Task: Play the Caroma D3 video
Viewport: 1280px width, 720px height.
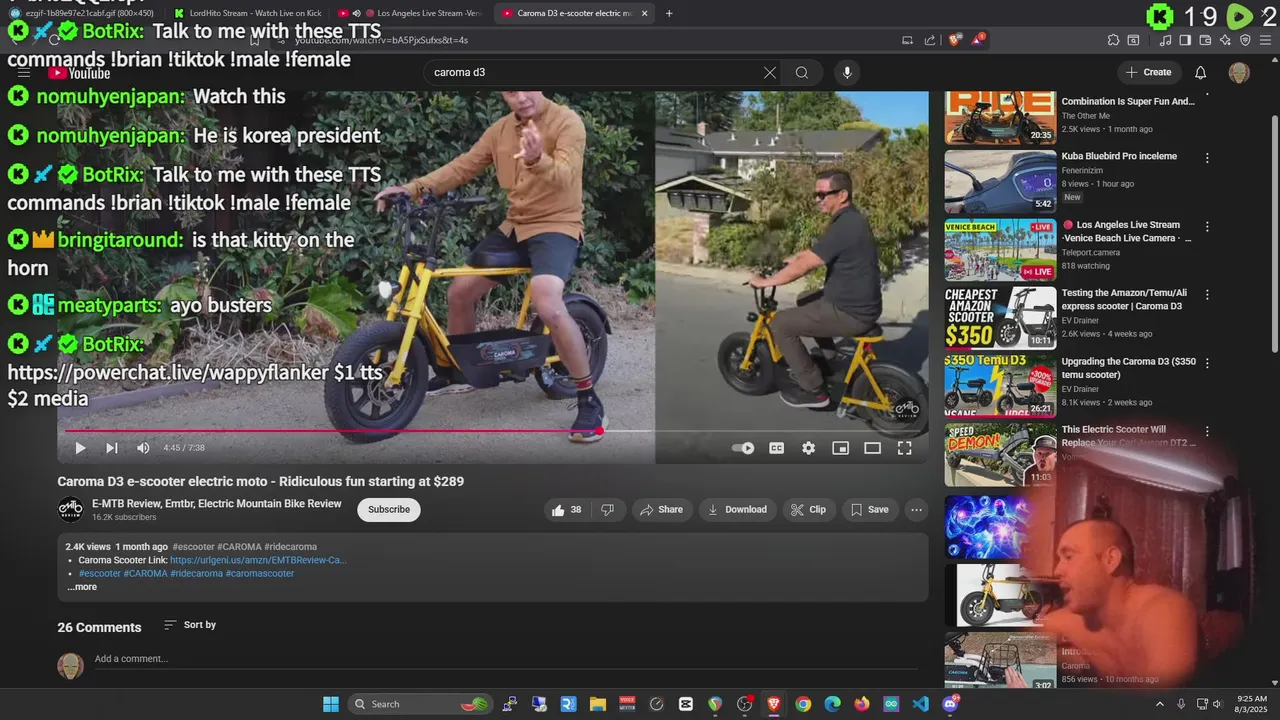Action: click(80, 448)
